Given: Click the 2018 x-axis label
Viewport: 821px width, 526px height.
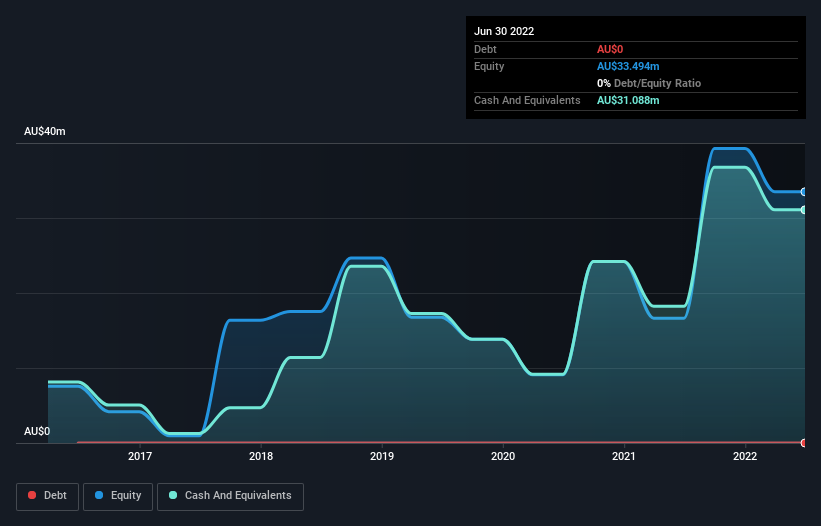Looking at the screenshot, I should click(x=261, y=456).
